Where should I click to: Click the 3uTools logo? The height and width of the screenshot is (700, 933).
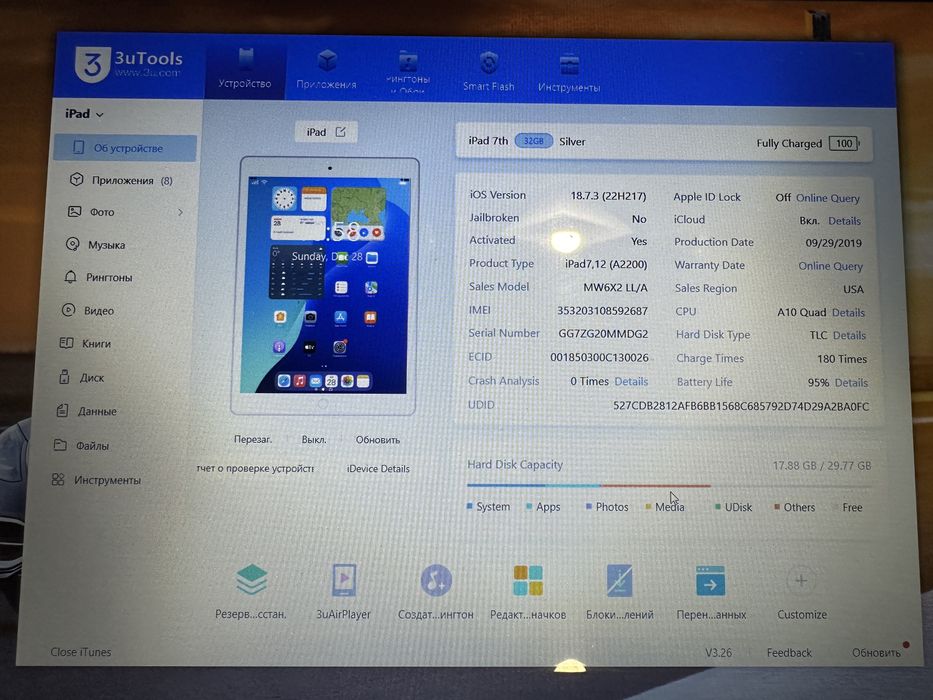129,65
